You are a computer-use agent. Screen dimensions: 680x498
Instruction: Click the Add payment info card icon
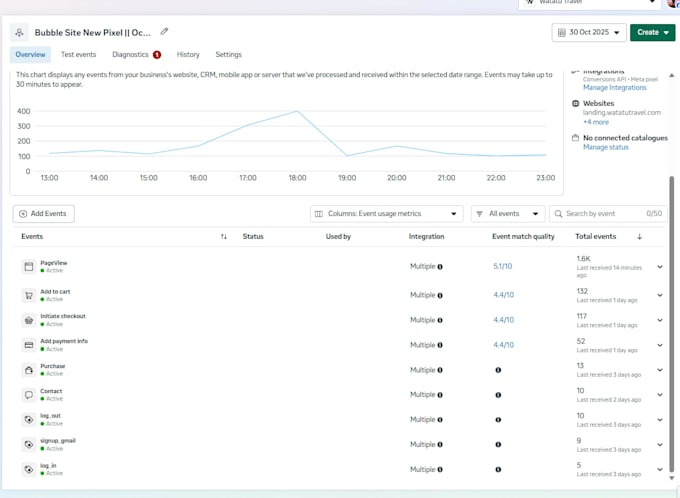[29, 345]
